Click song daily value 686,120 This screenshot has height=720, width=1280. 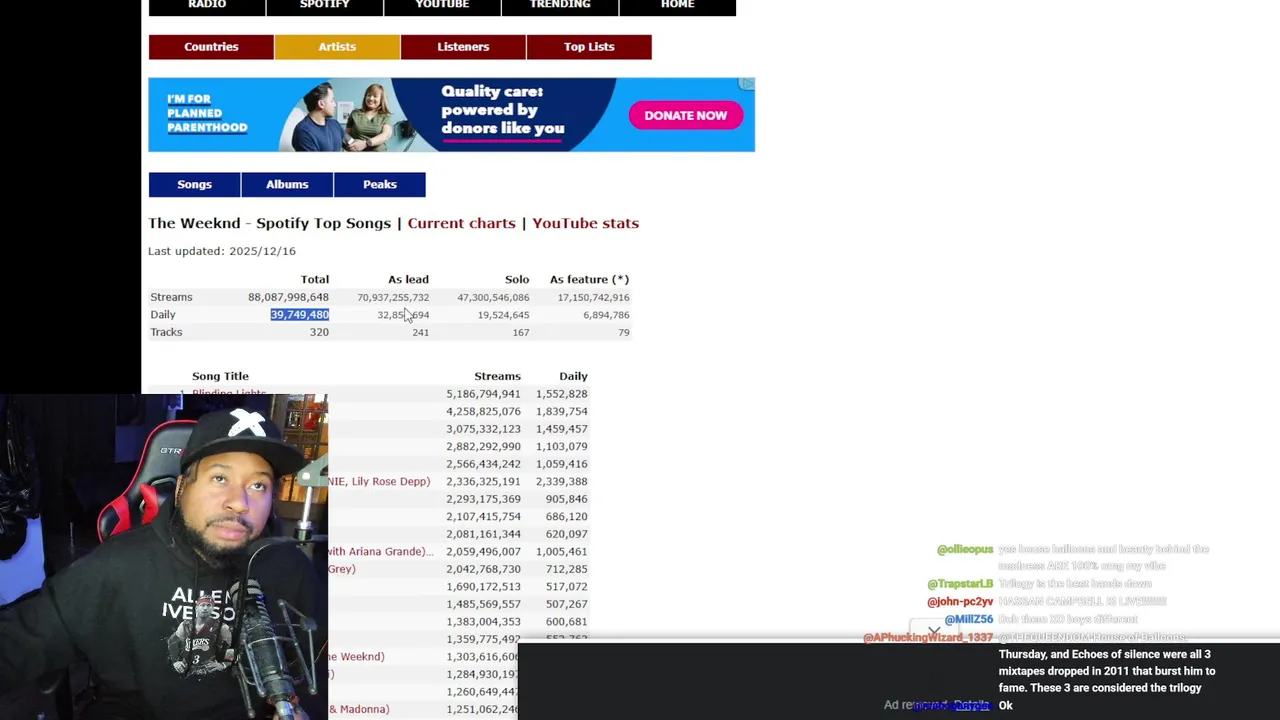tap(566, 516)
